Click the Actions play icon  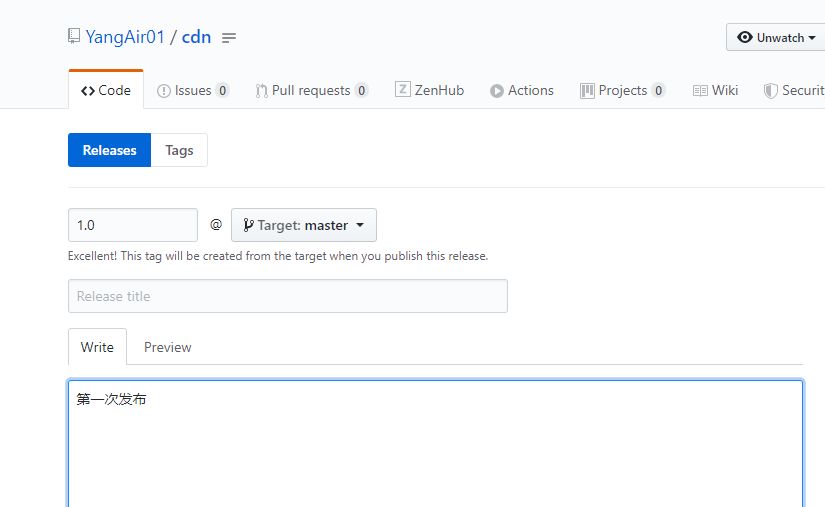(x=497, y=91)
